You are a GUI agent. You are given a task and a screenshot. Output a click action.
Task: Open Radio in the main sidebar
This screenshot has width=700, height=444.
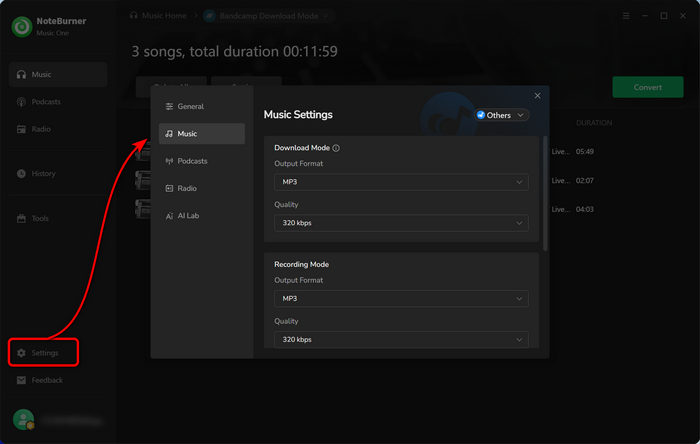(x=58, y=129)
